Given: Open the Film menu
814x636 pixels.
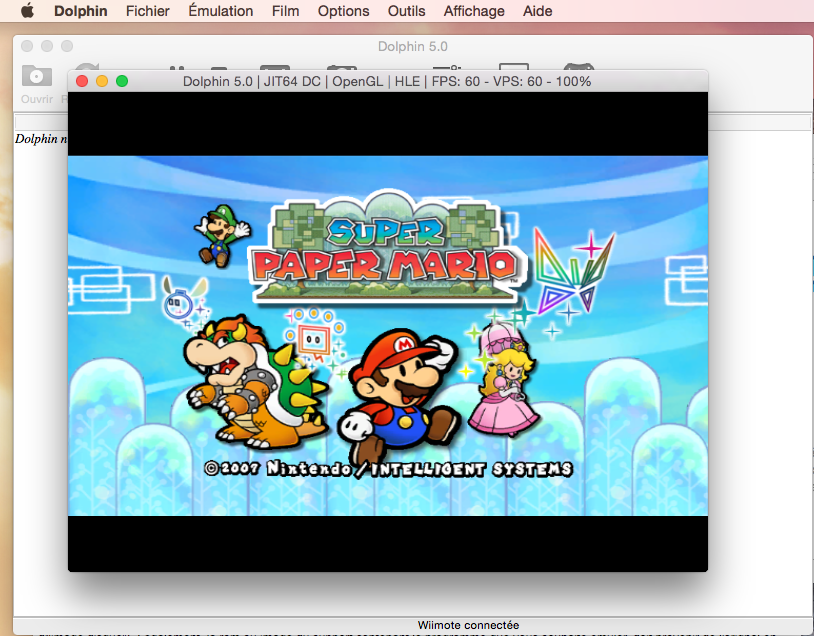Looking at the screenshot, I should pos(286,11).
